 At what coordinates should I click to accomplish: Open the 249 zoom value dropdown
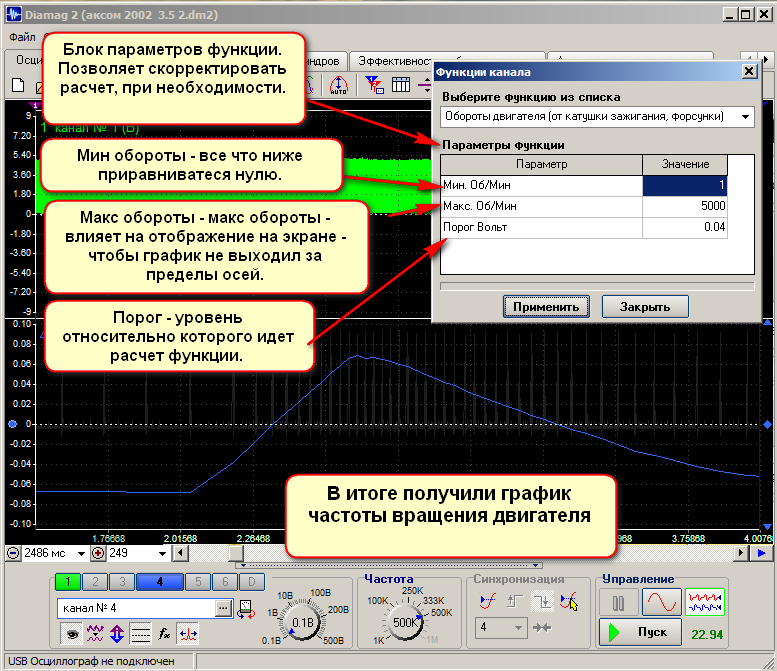162,554
